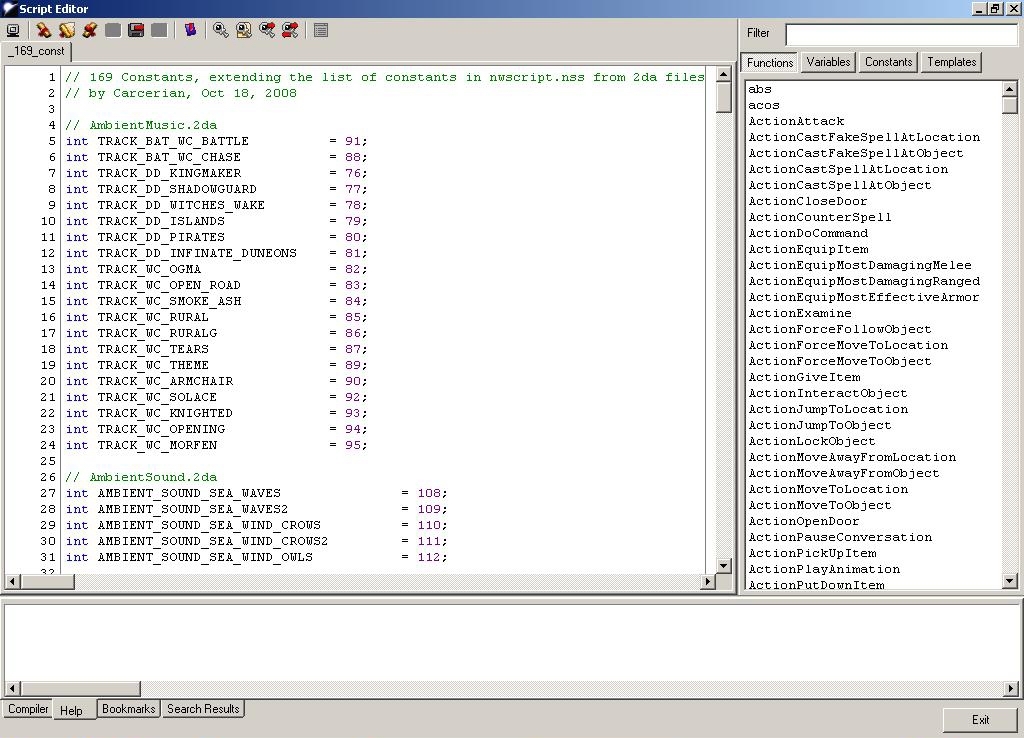Image resolution: width=1024 pixels, height=738 pixels.
Task: Click the floppy disk save icon
Action: (136, 31)
